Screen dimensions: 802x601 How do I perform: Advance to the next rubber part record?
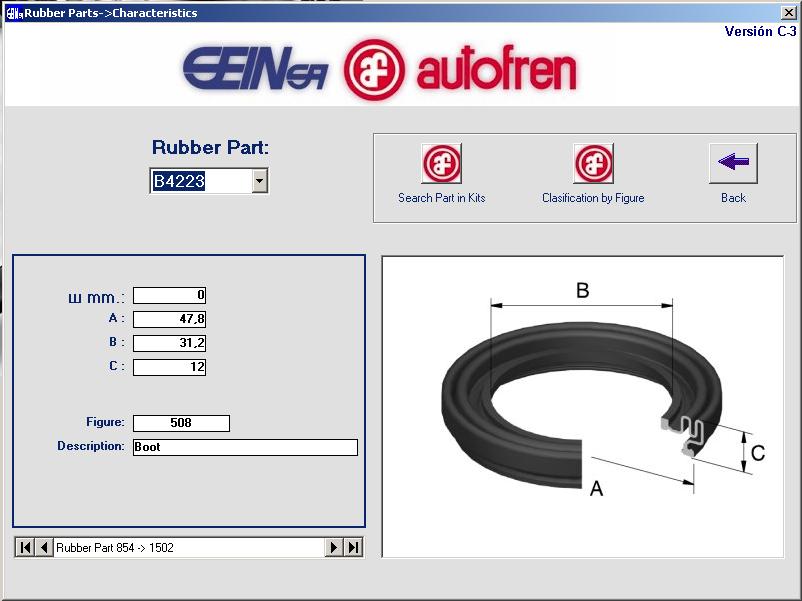[334, 547]
